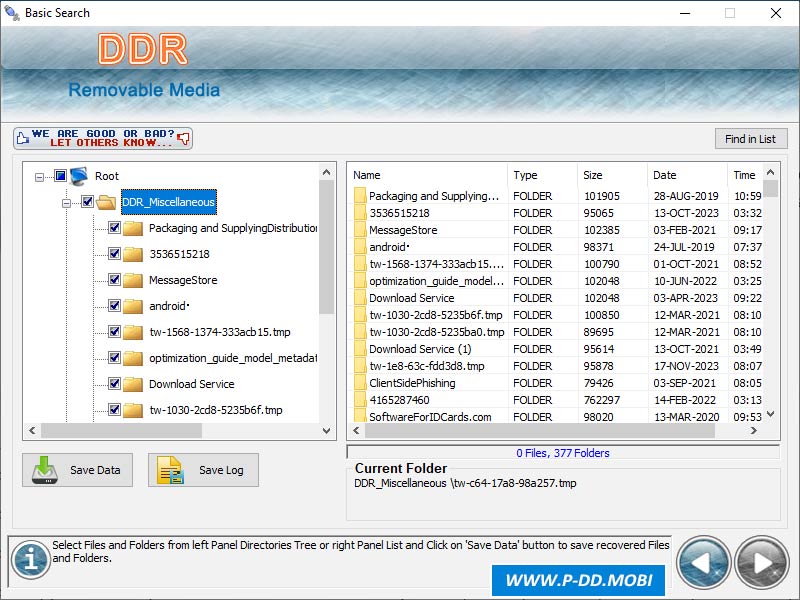
Task: Click the back navigation arrow
Action: tap(704, 561)
